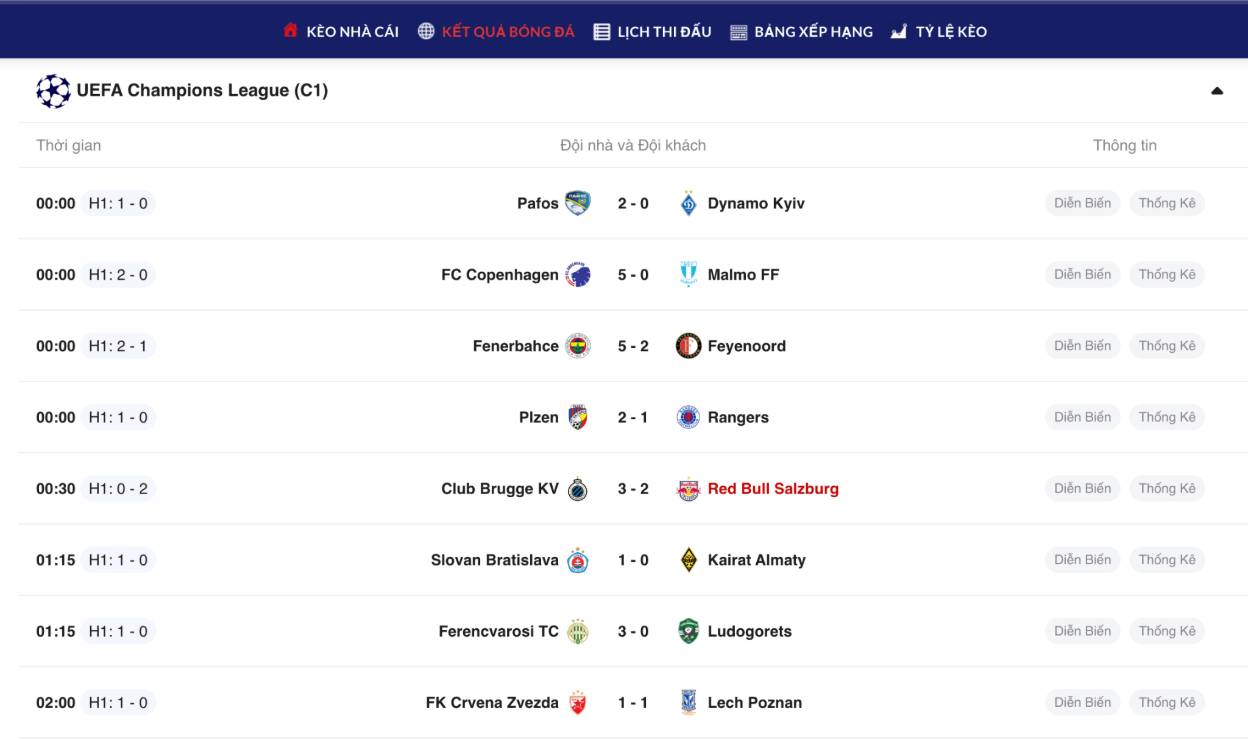The height and width of the screenshot is (740, 1248).
Task: Click the Ludogorets club crest
Action: 688,631
